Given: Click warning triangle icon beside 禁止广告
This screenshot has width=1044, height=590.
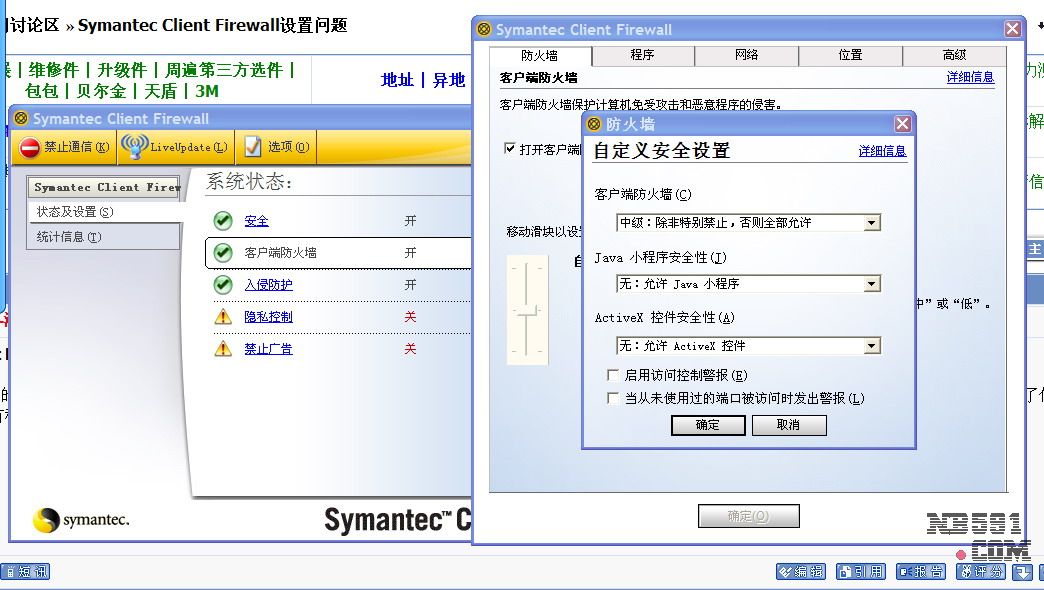Looking at the screenshot, I should point(223,349).
